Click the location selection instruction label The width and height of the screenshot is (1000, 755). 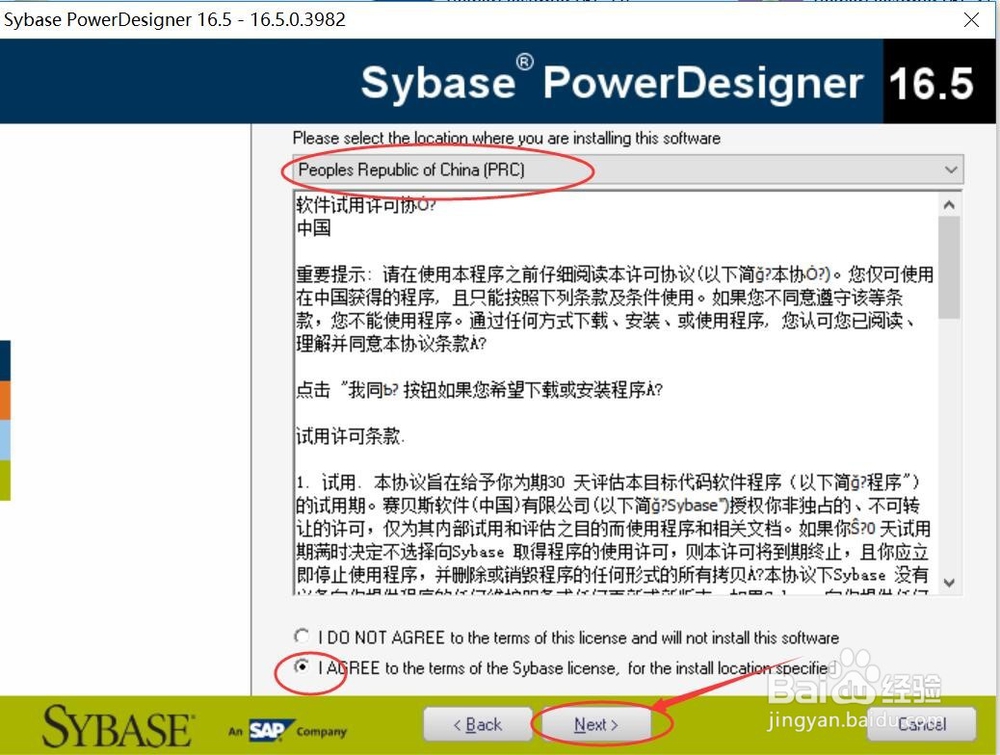[506, 138]
